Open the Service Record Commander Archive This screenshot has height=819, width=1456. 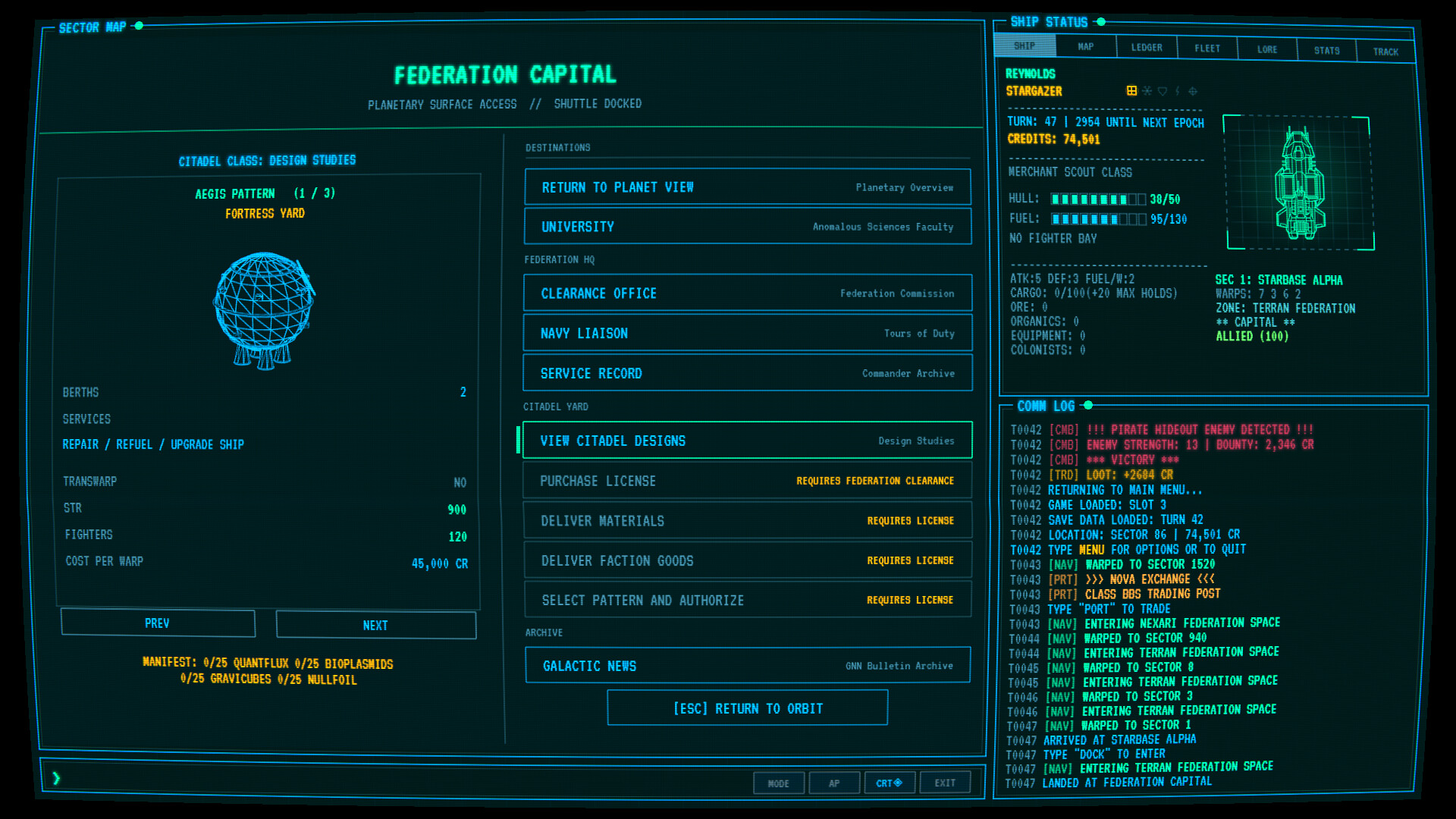[x=748, y=373]
